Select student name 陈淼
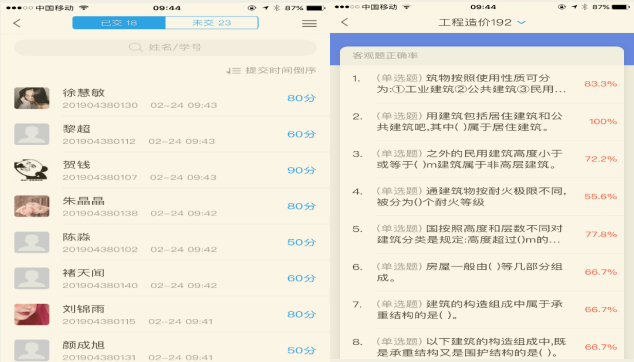This screenshot has height=362, width=634. click(x=76, y=237)
